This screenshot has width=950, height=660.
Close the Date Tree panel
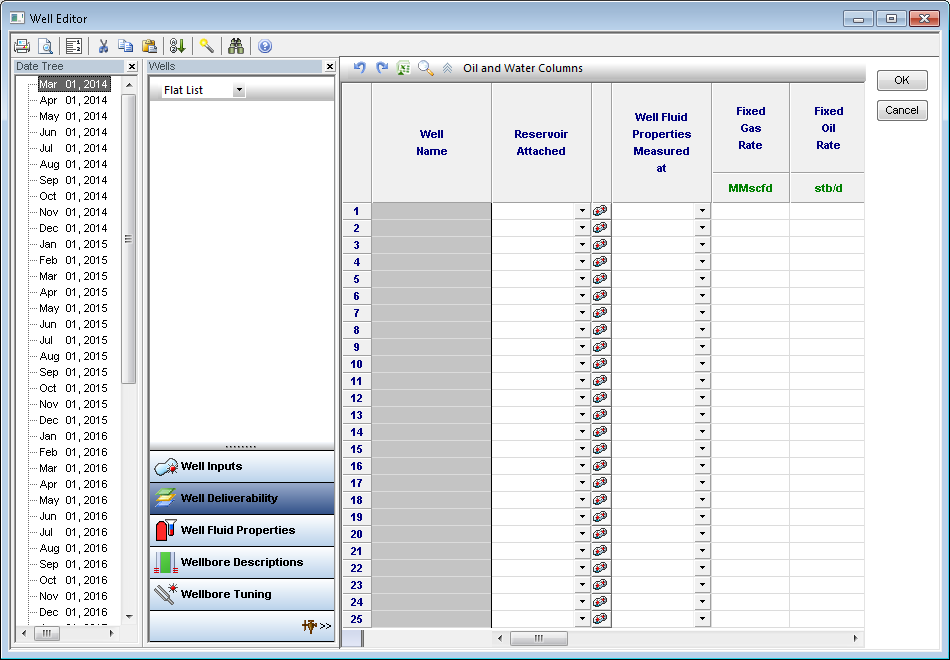point(131,66)
